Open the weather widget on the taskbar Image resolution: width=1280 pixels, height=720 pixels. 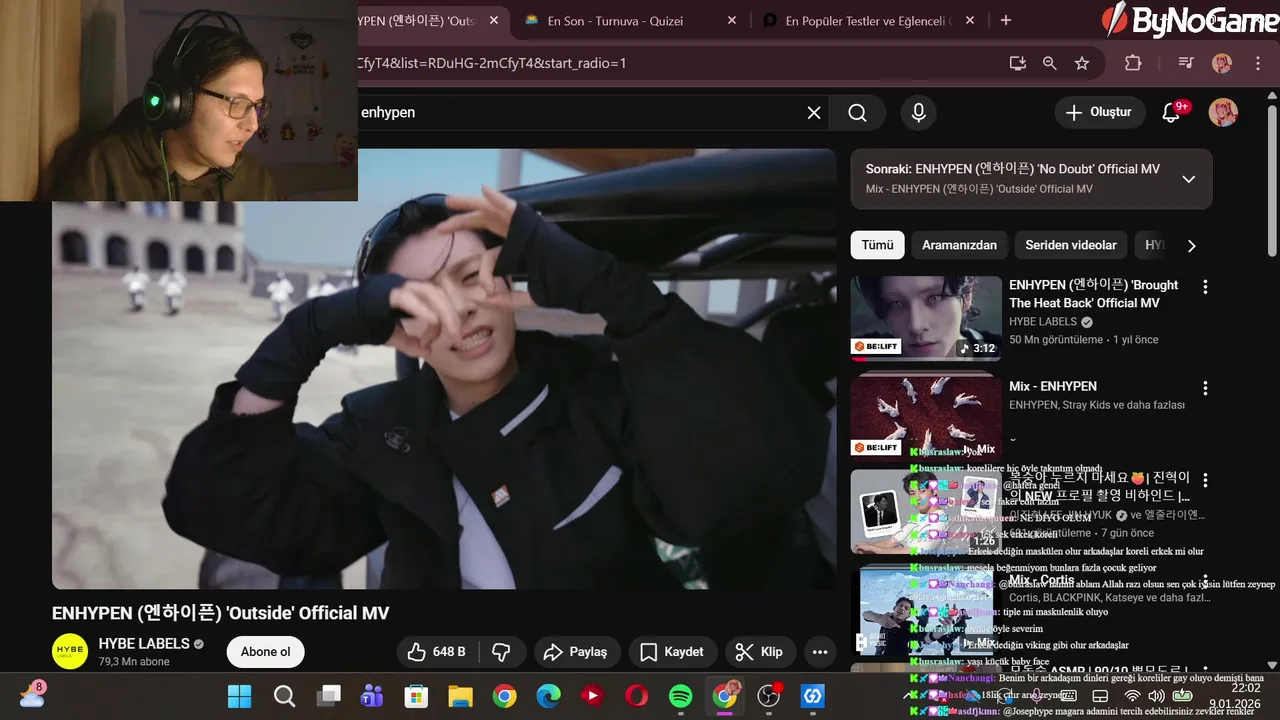coord(32,694)
